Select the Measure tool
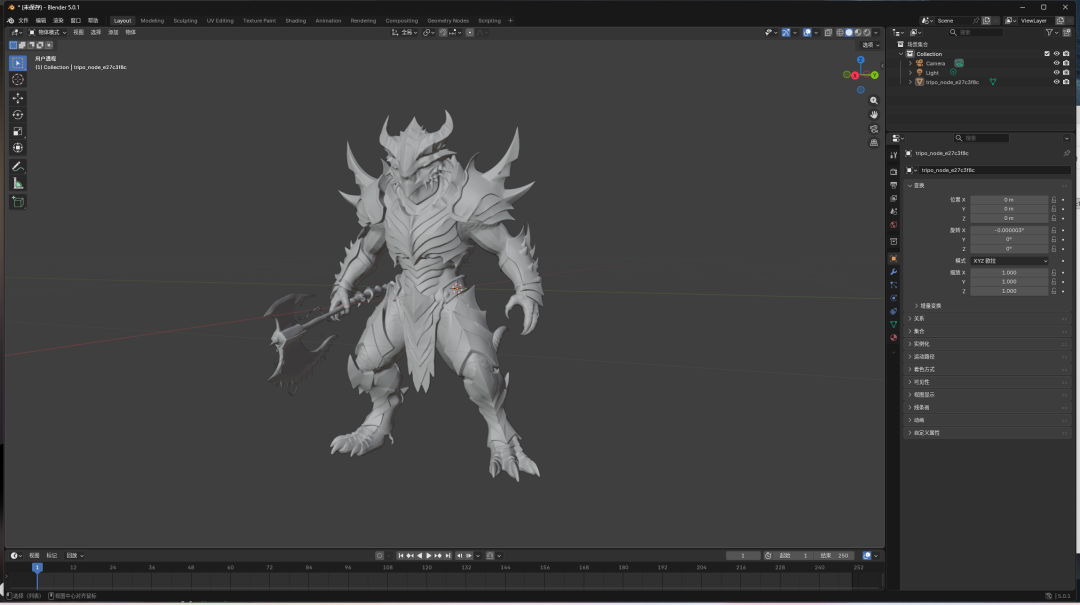The width and height of the screenshot is (1080, 605). [x=16, y=183]
